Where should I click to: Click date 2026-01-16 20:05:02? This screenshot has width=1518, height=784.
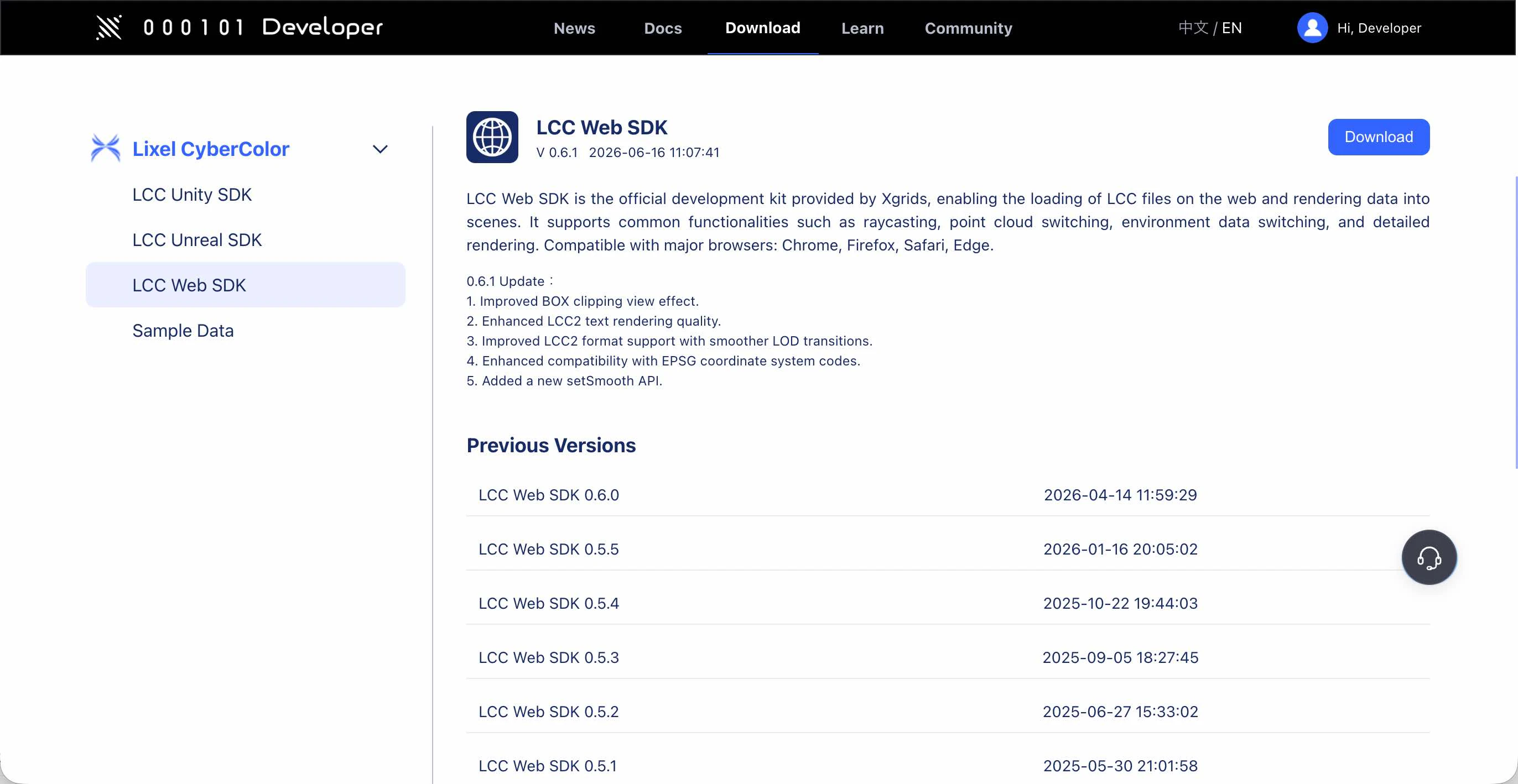pyautogui.click(x=1120, y=549)
